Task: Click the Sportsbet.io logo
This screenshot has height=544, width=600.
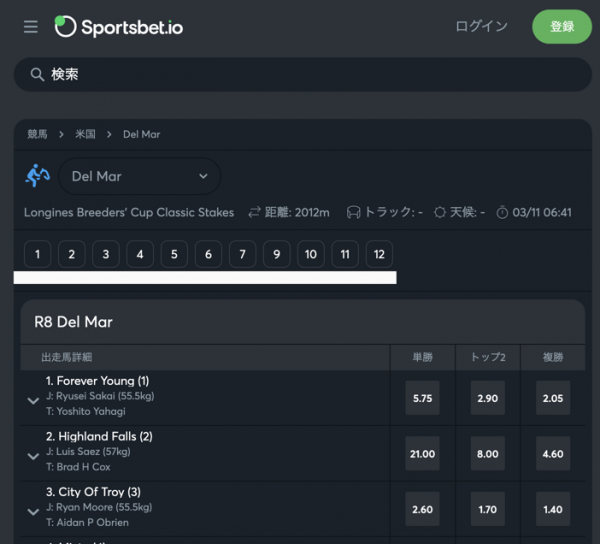Action: (119, 27)
